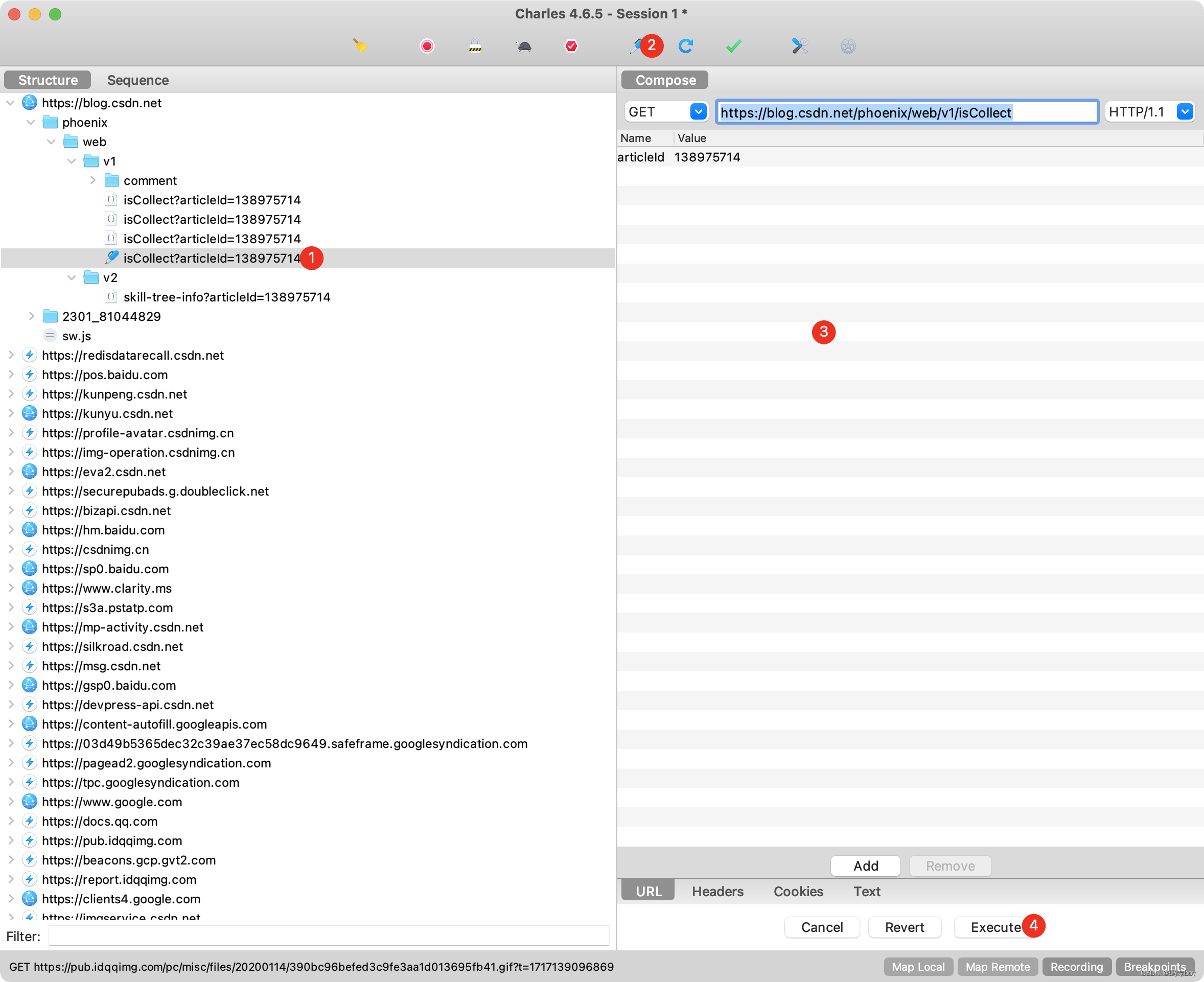The height and width of the screenshot is (982, 1204).
Task: Toggle the throttling turtle icon
Action: 524,46
